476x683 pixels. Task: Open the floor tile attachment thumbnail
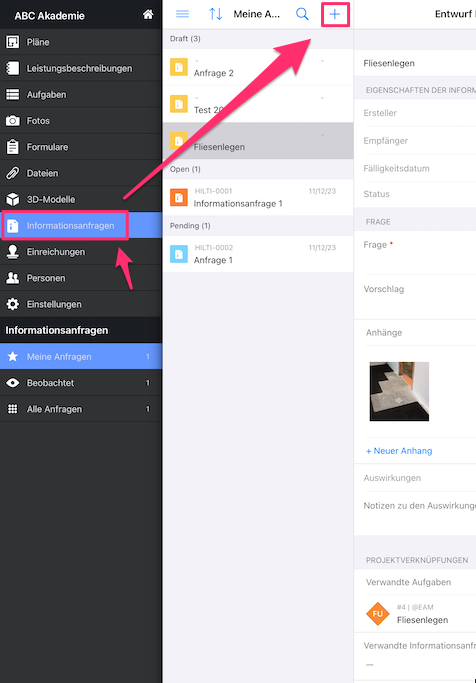(399, 391)
